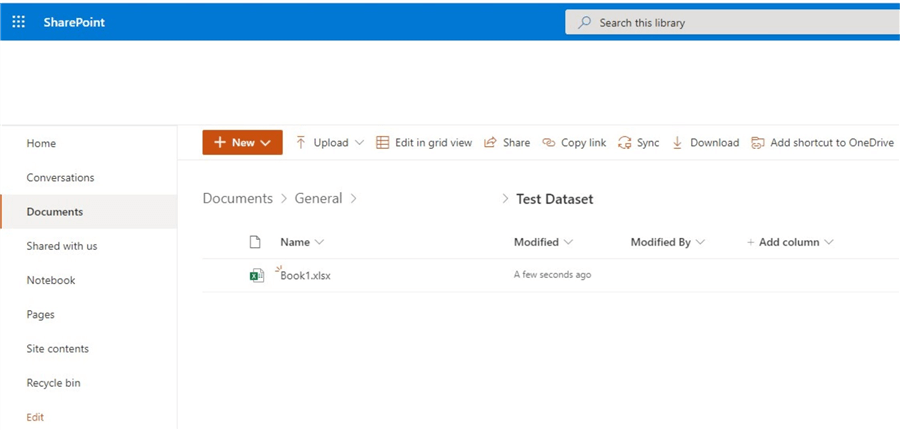The image size is (900, 430).
Task: Click the Sync icon
Action: click(x=624, y=143)
